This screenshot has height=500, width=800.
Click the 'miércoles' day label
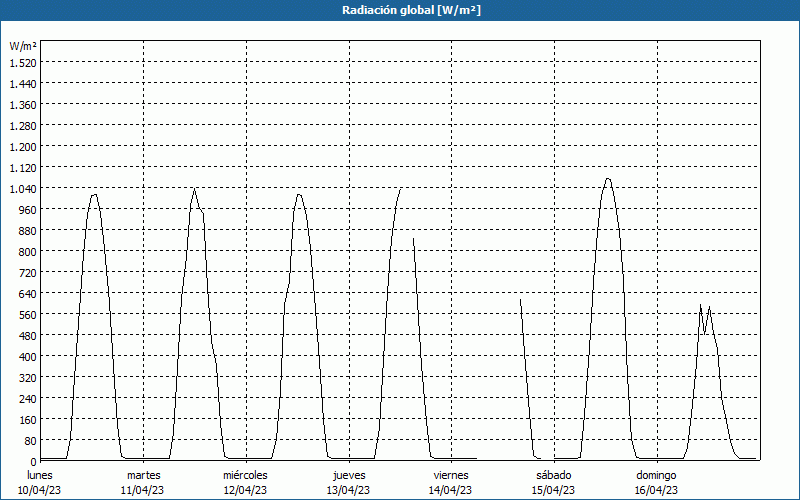click(245, 475)
